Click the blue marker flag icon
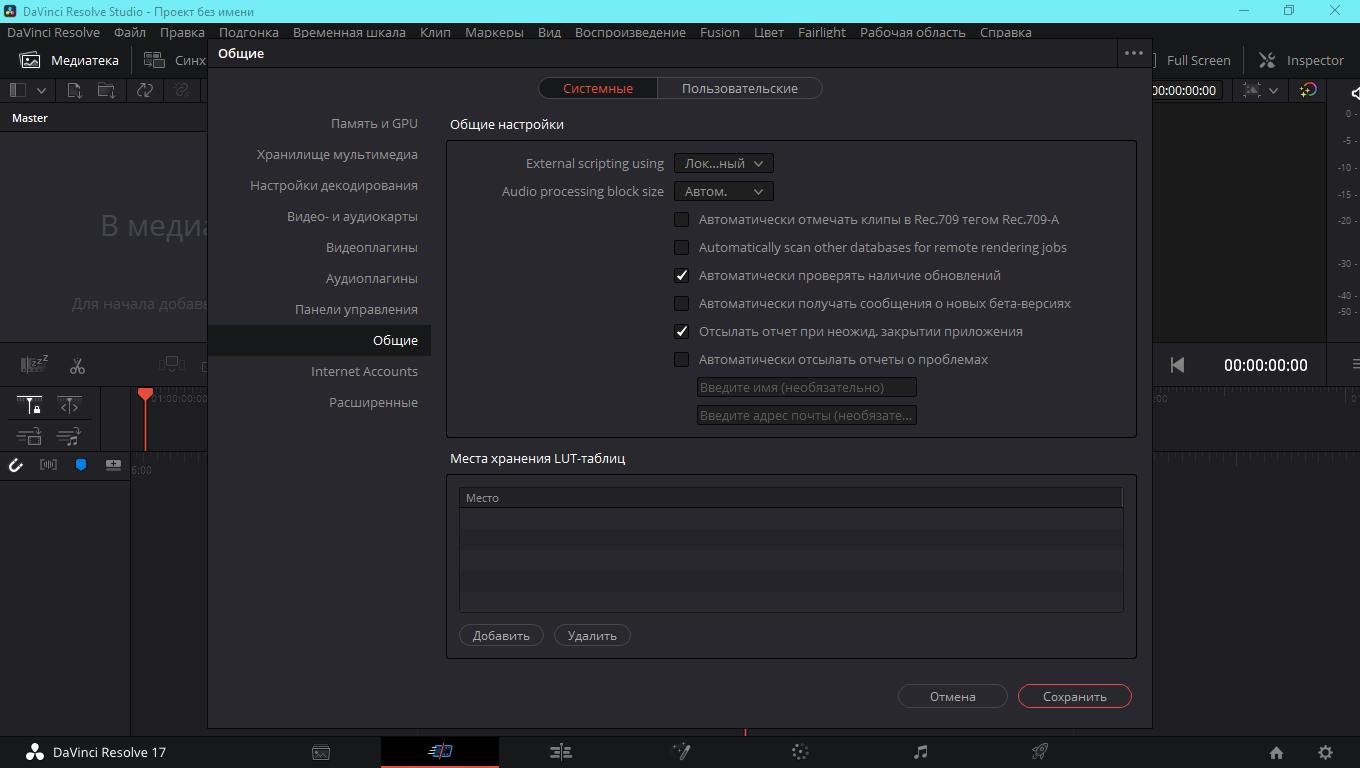Image resolution: width=1360 pixels, height=768 pixels. pyautogui.click(x=81, y=465)
